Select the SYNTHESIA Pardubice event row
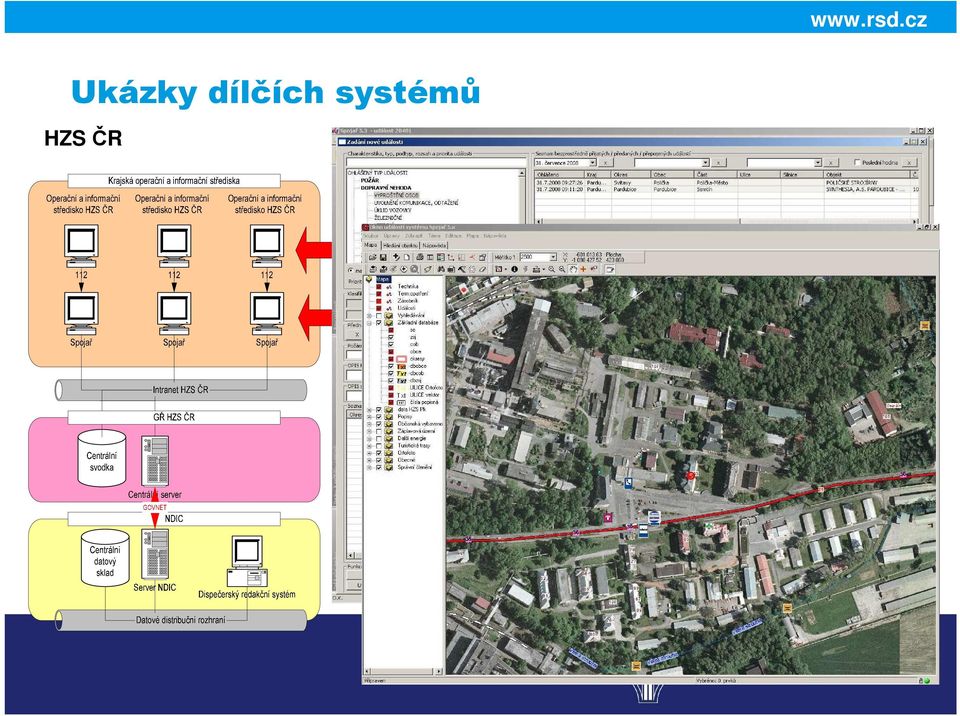This screenshot has height=716, width=960. pyautogui.click(x=726, y=189)
